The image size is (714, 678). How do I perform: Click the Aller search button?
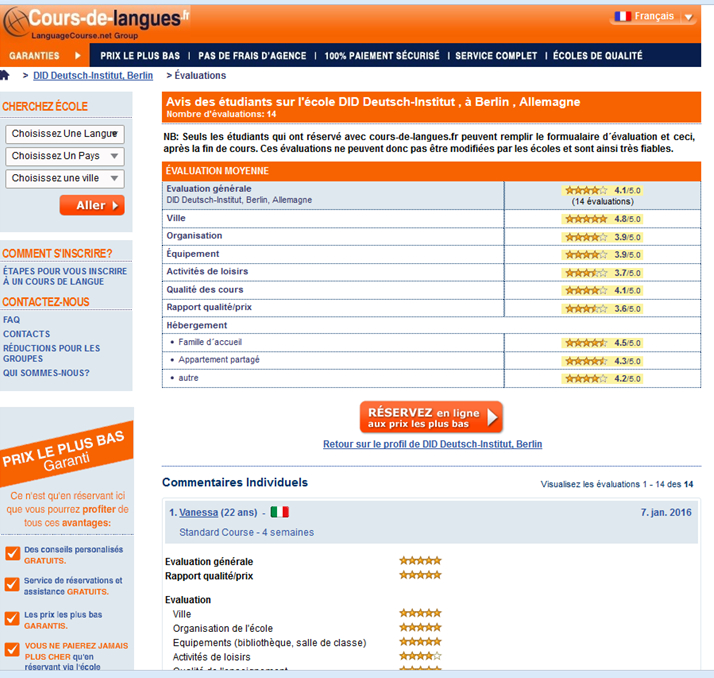[x=92, y=205]
